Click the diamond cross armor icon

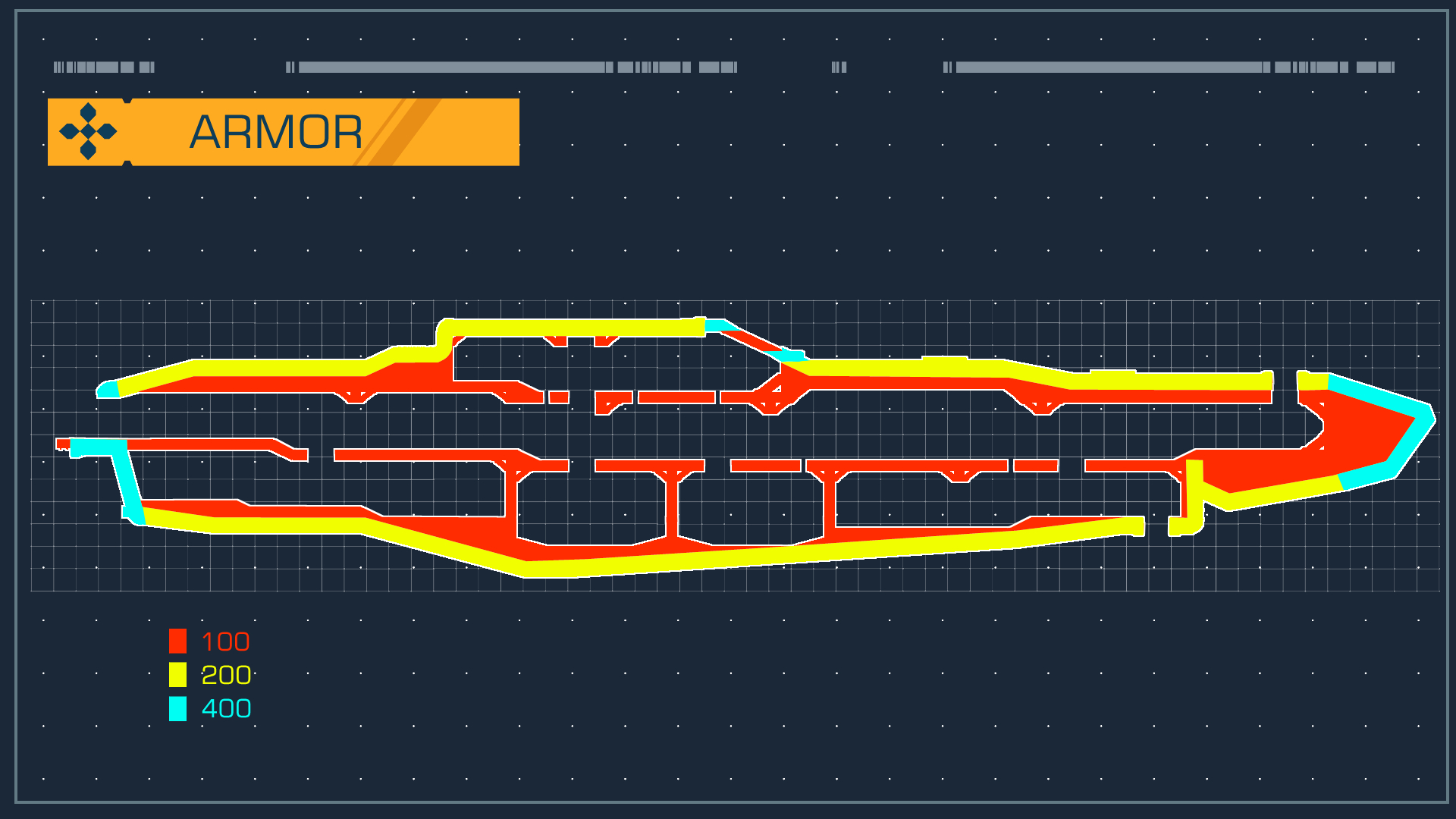tap(88, 132)
